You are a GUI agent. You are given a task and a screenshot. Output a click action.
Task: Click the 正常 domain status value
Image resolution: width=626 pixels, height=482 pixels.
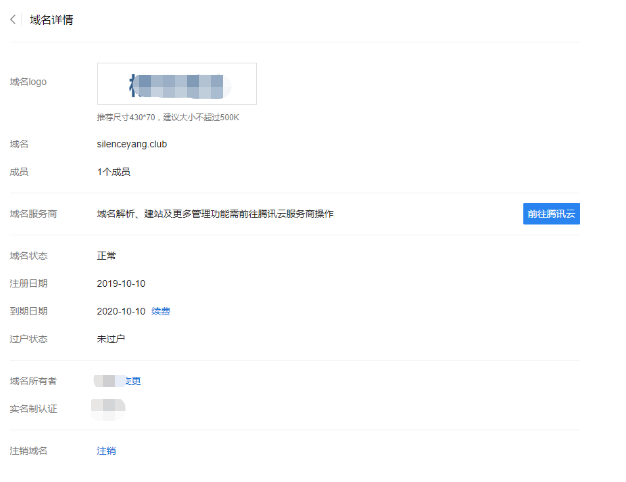click(106, 256)
